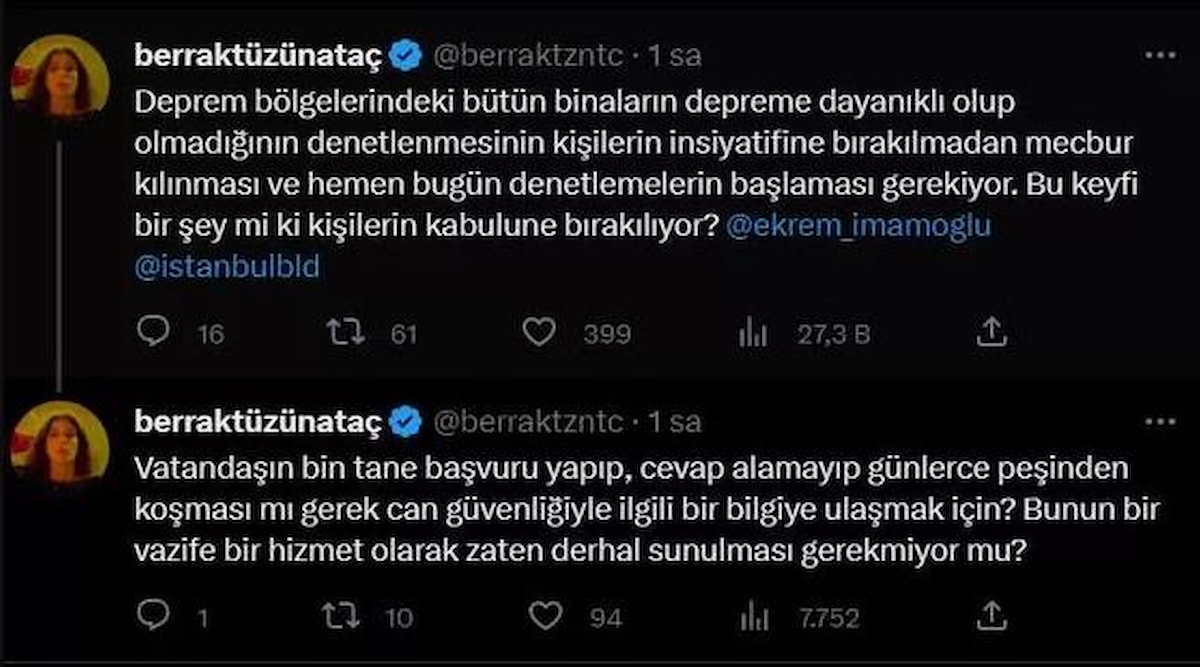Like the first tweet with 399 likes
This screenshot has height=667, width=1200.
tap(539, 332)
